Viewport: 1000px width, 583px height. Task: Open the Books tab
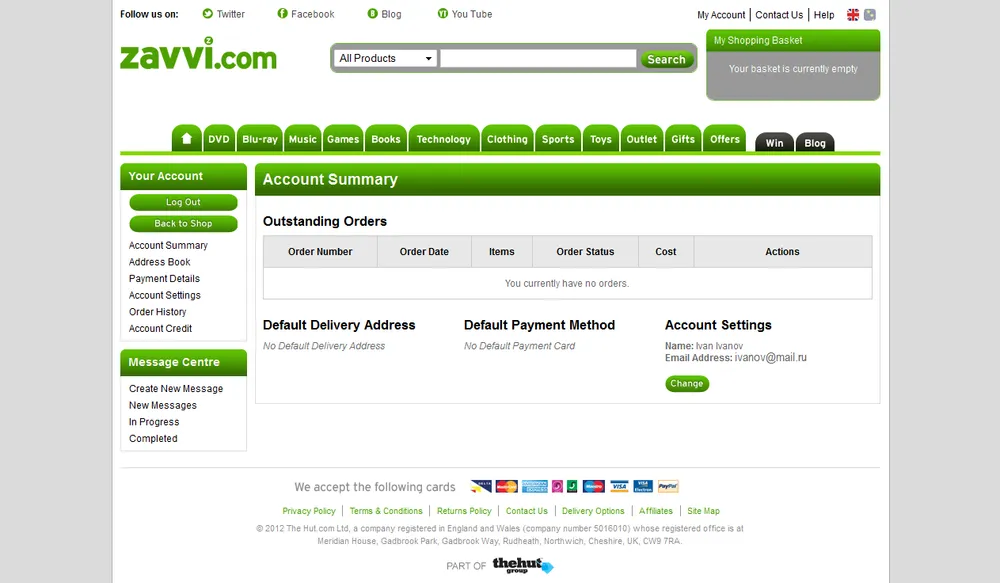click(386, 139)
